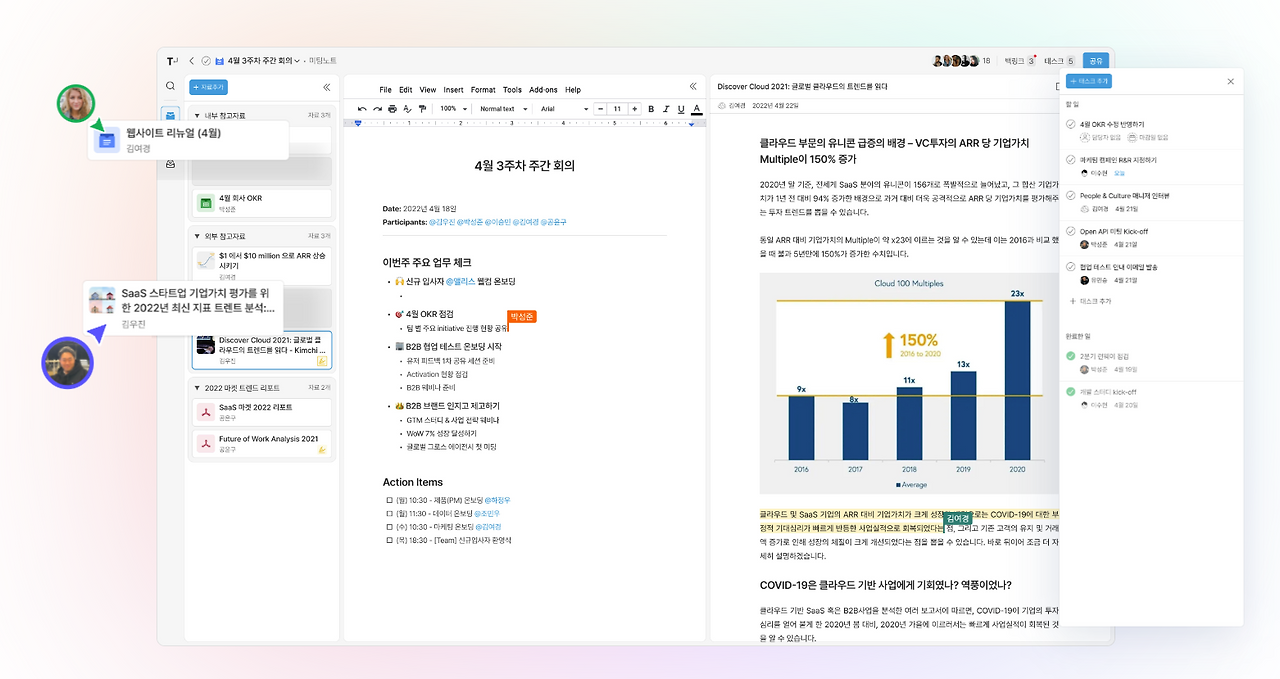Open the spelling check icon
The image size is (1280, 679).
[x=407, y=108]
